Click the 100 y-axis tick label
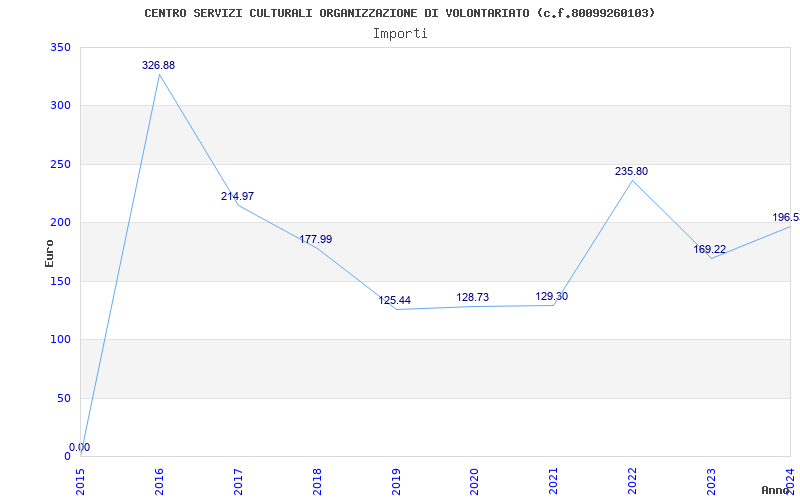Screen dimensions: 800x500 click(60, 339)
